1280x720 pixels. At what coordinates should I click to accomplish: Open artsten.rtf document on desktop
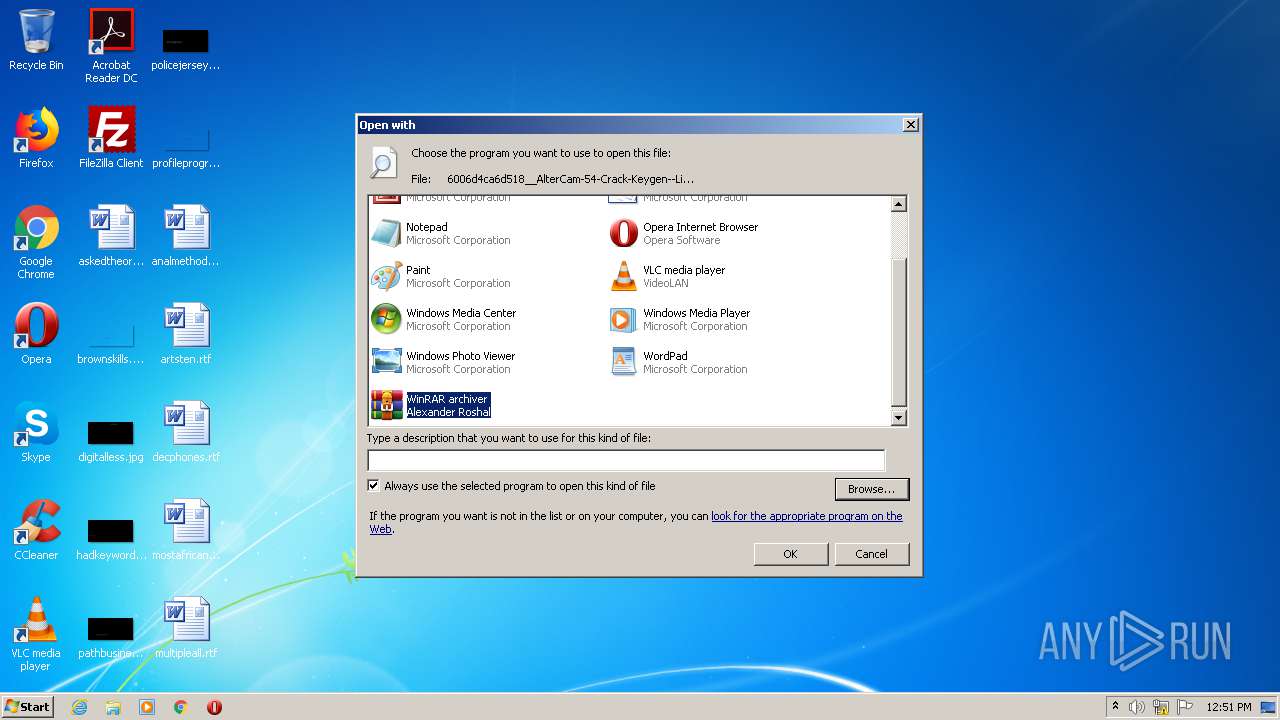pyautogui.click(x=186, y=334)
